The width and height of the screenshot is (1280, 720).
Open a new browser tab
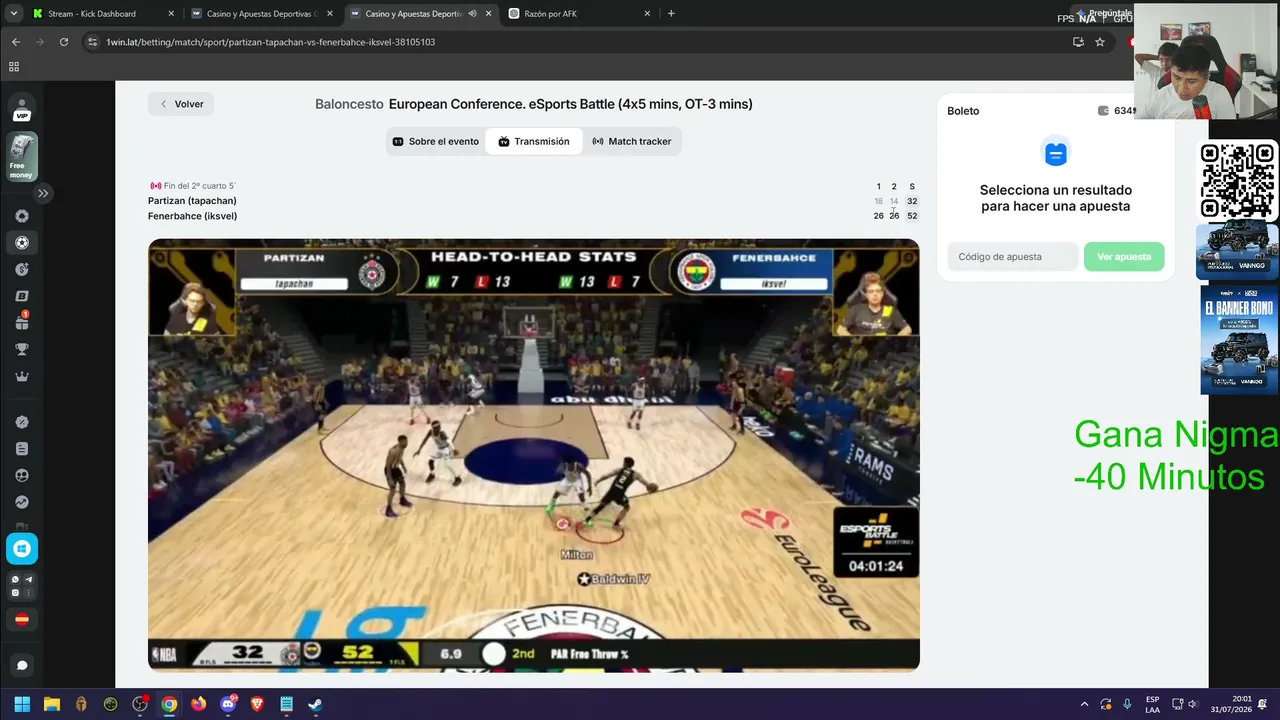pyautogui.click(x=671, y=14)
